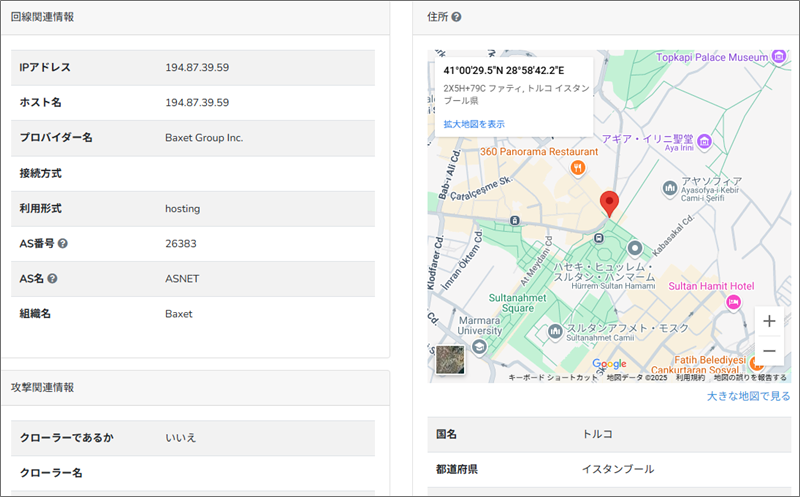
Task: Click the プロバイダー名 row label
Action: (56, 138)
